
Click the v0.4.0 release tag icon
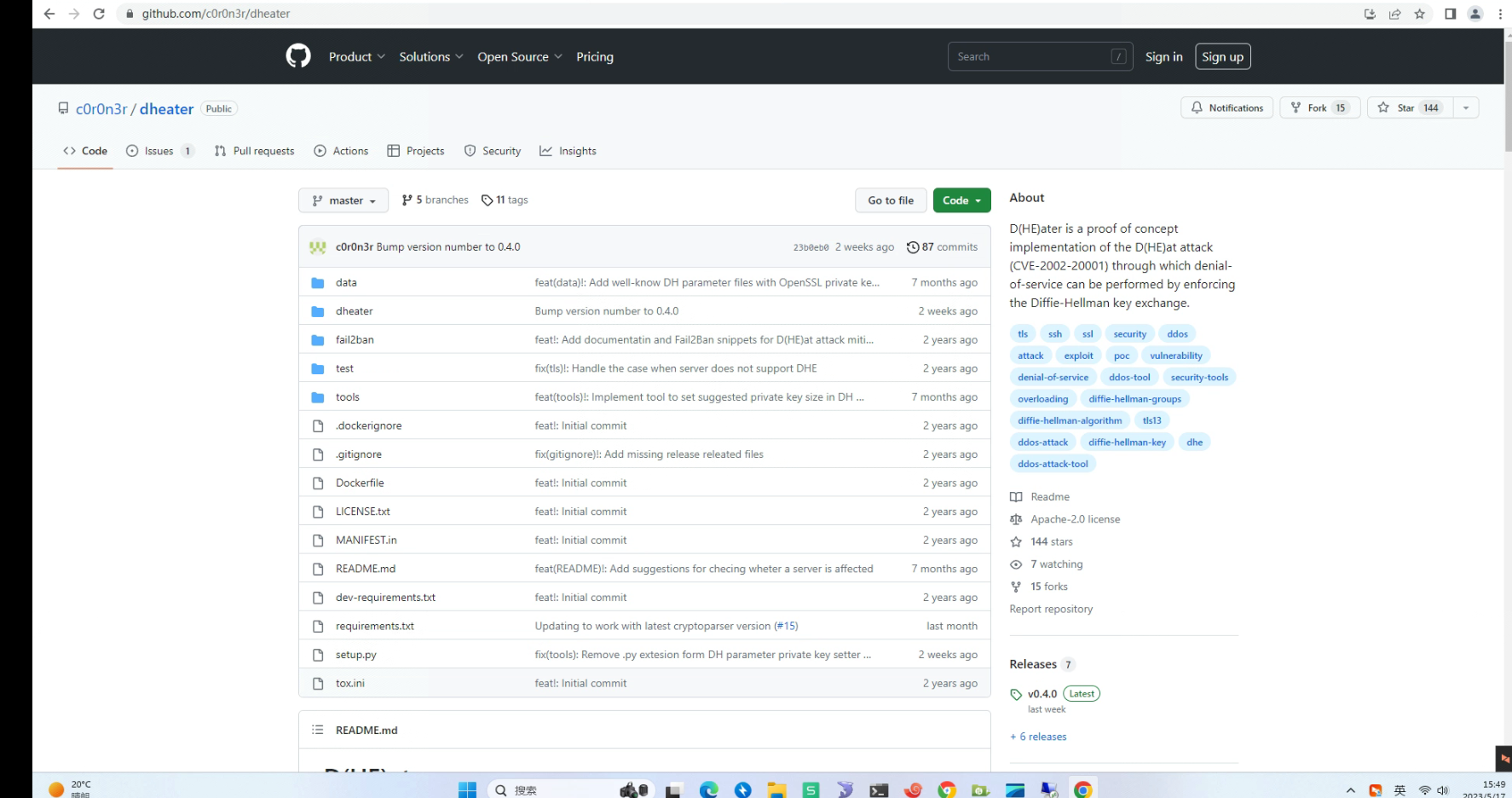point(1016,695)
